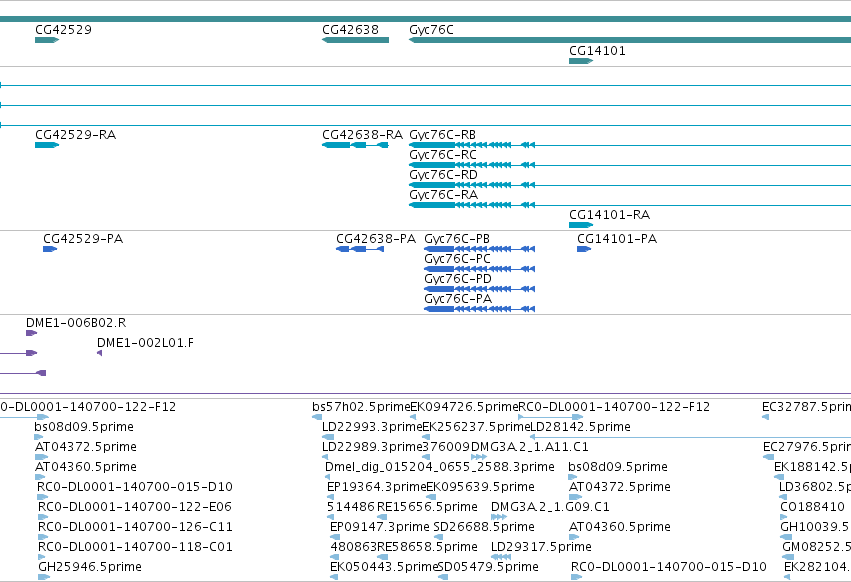This screenshot has width=851, height=582.
Task: Click the EC32787.5prim EST label
Action: coord(806,407)
